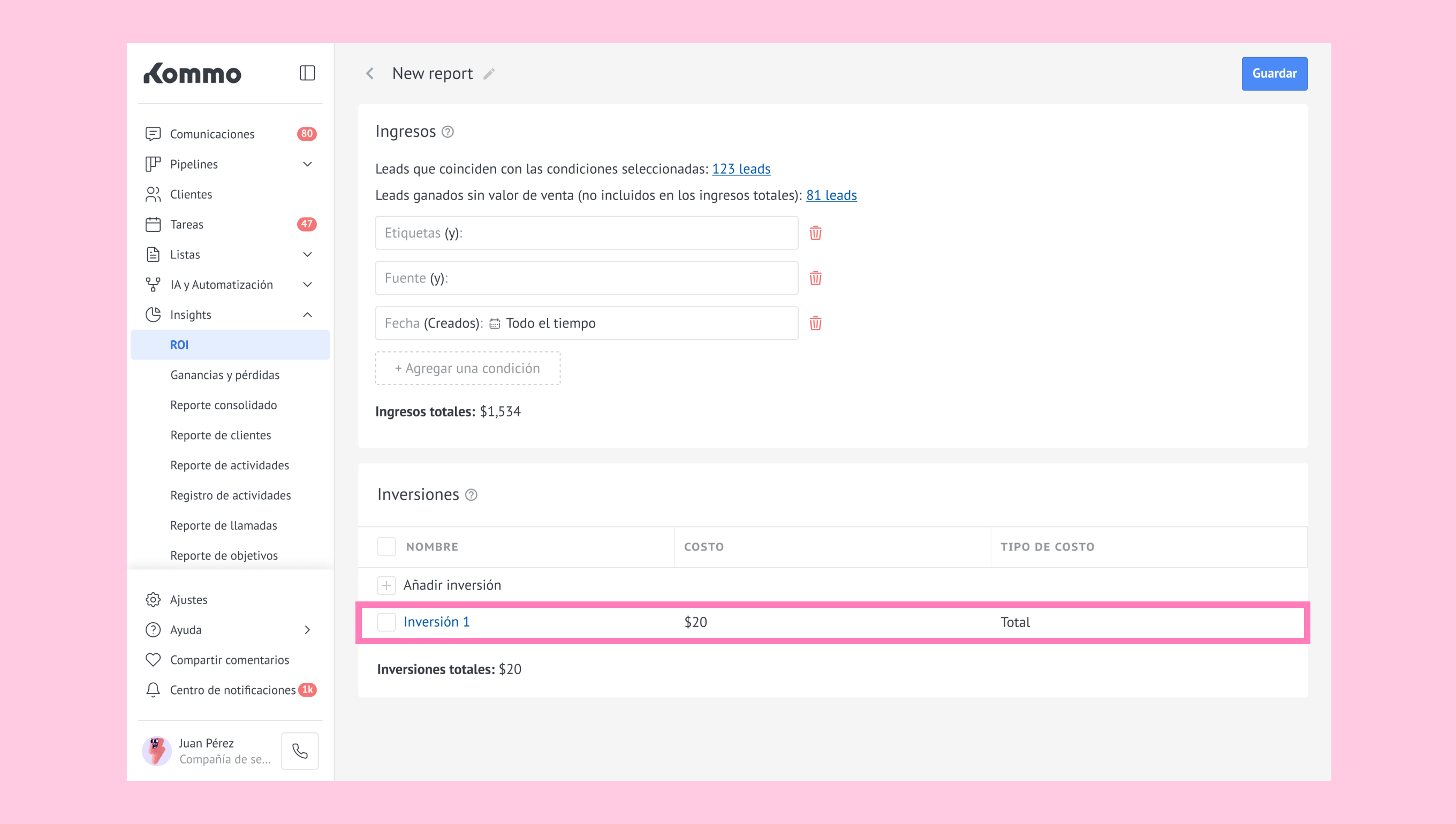Collapse the Insights section chevron
1456x824 pixels.
[307, 315]
